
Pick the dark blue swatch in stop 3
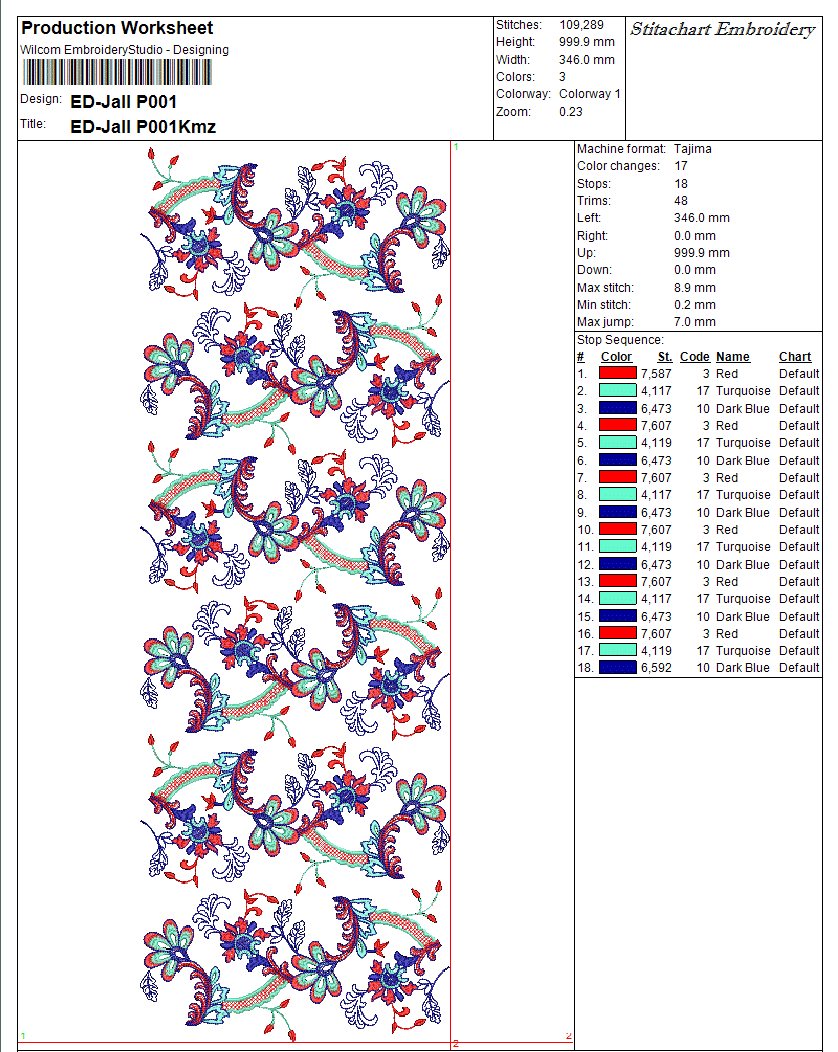tap(617, 409)
